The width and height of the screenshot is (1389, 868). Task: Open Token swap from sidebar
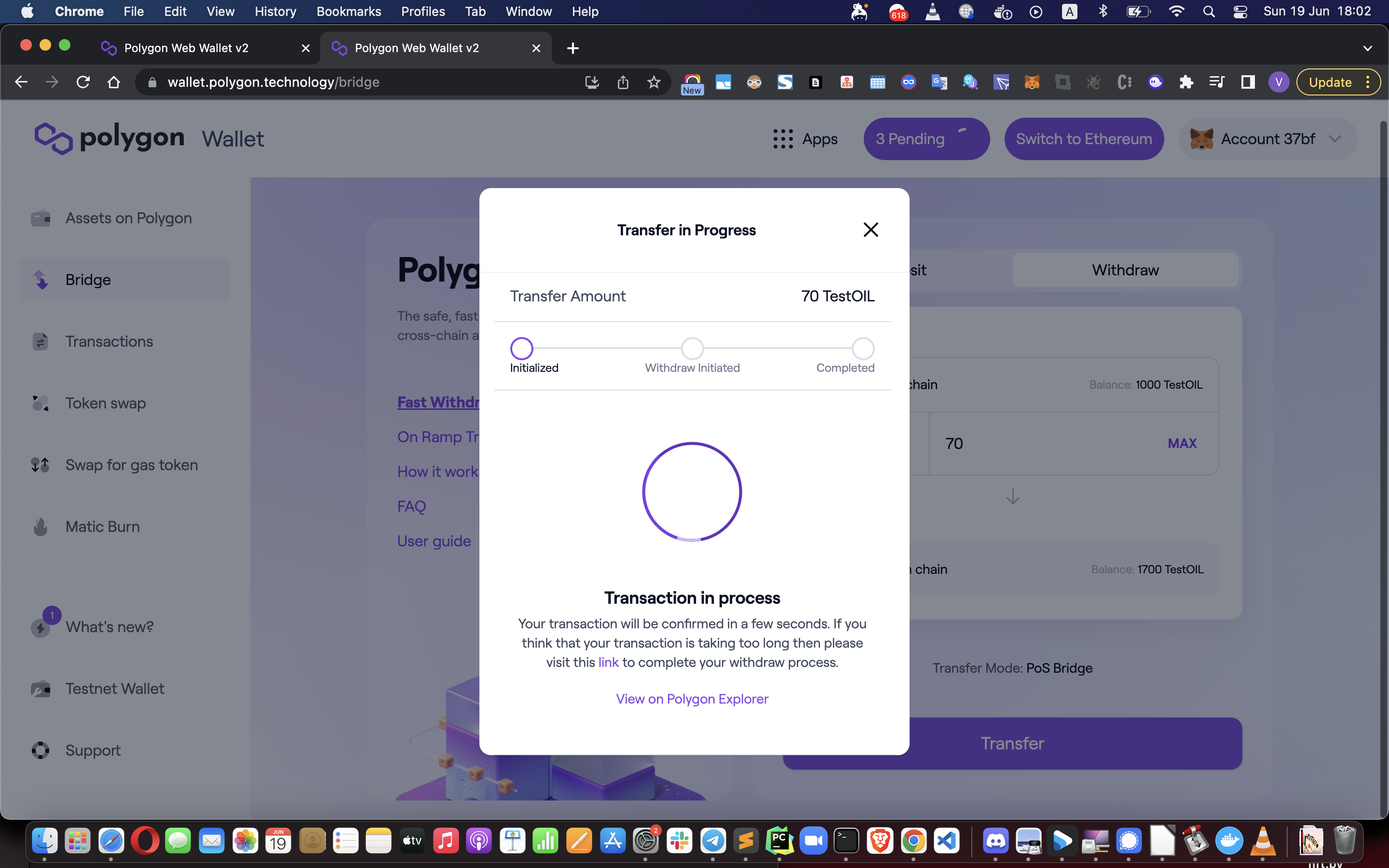click(105, 403)
